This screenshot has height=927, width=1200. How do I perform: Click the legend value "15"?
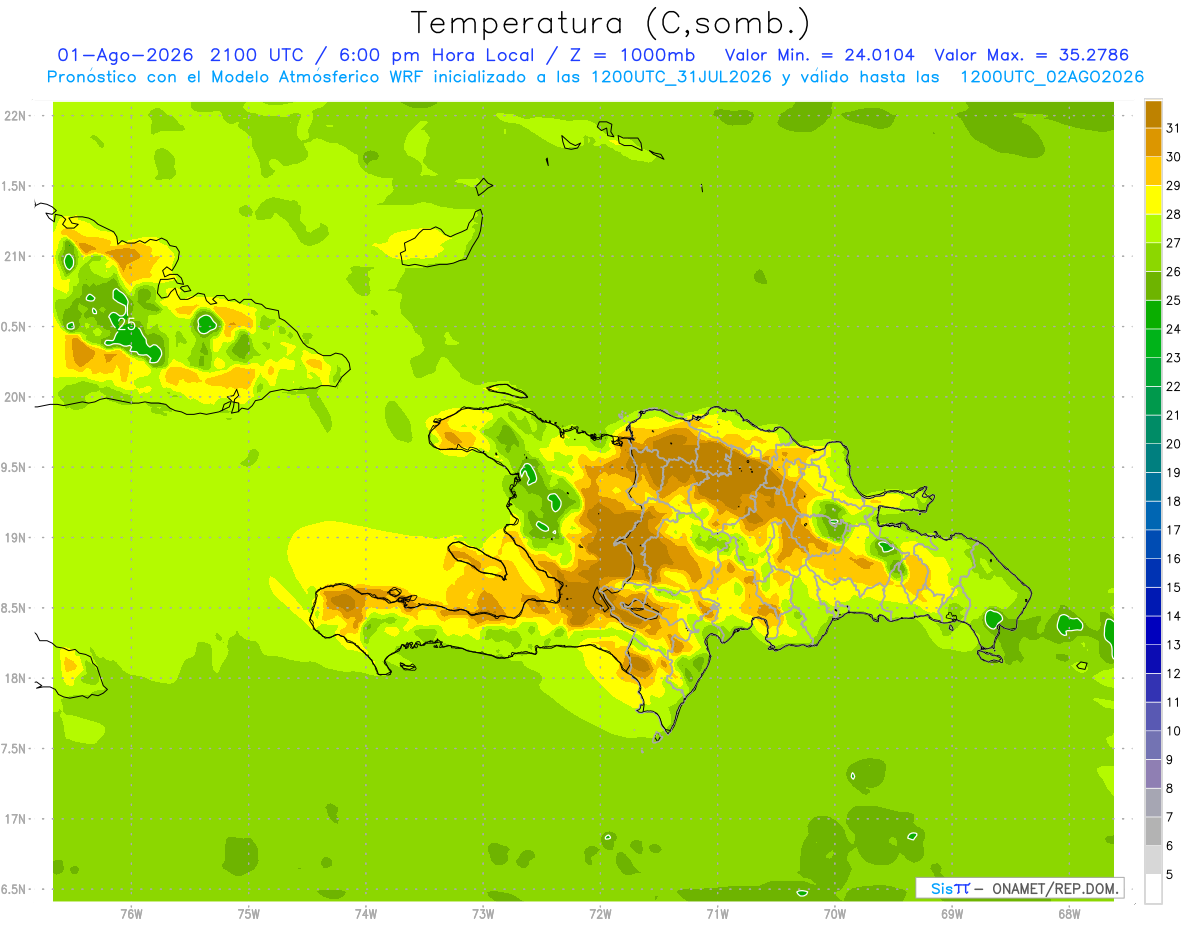(x=1174, y=587)
